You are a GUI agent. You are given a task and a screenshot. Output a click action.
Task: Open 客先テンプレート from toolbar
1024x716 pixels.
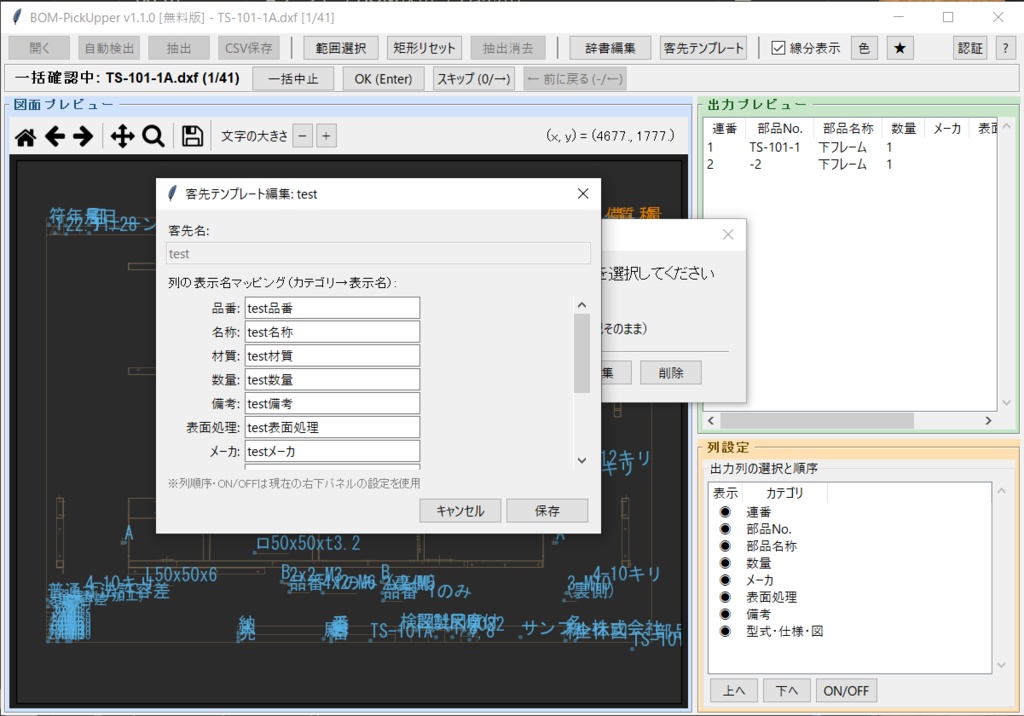[703, 48]
